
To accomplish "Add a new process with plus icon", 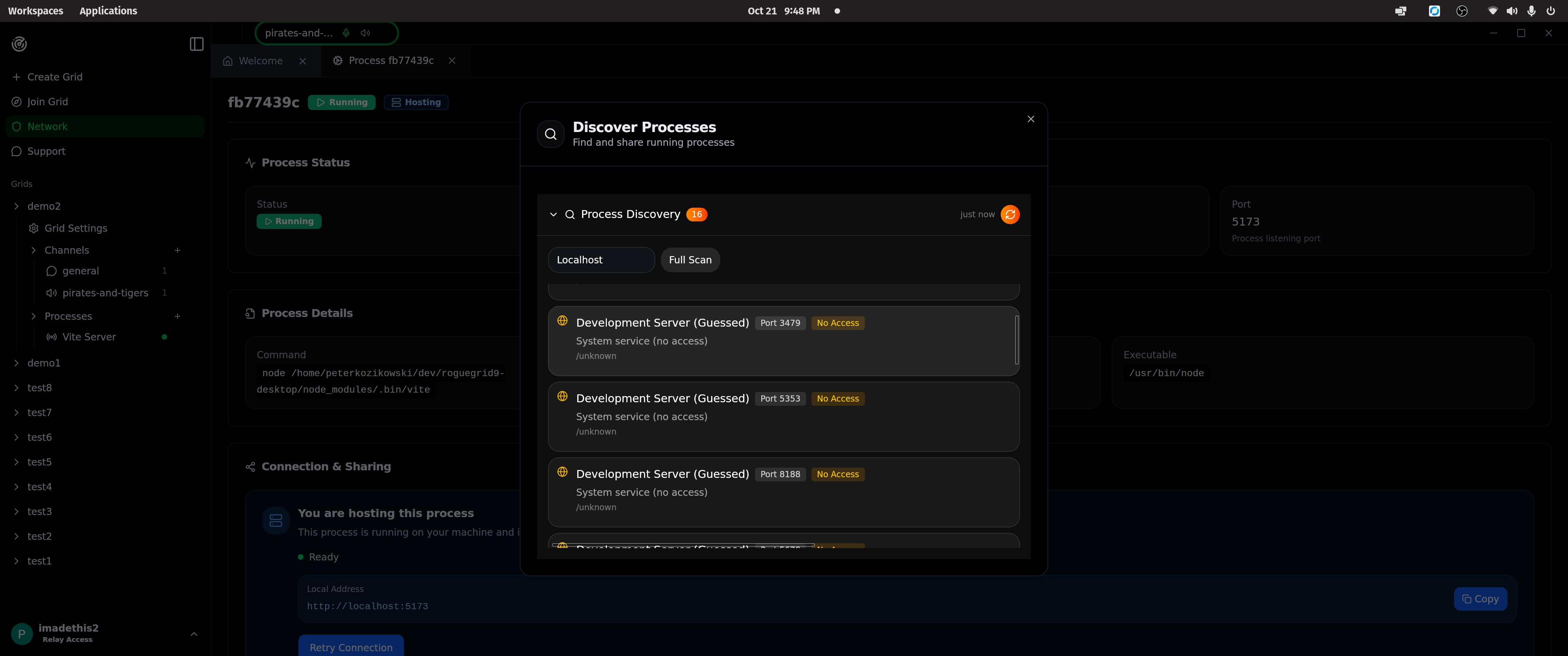I will pos(177,316).
